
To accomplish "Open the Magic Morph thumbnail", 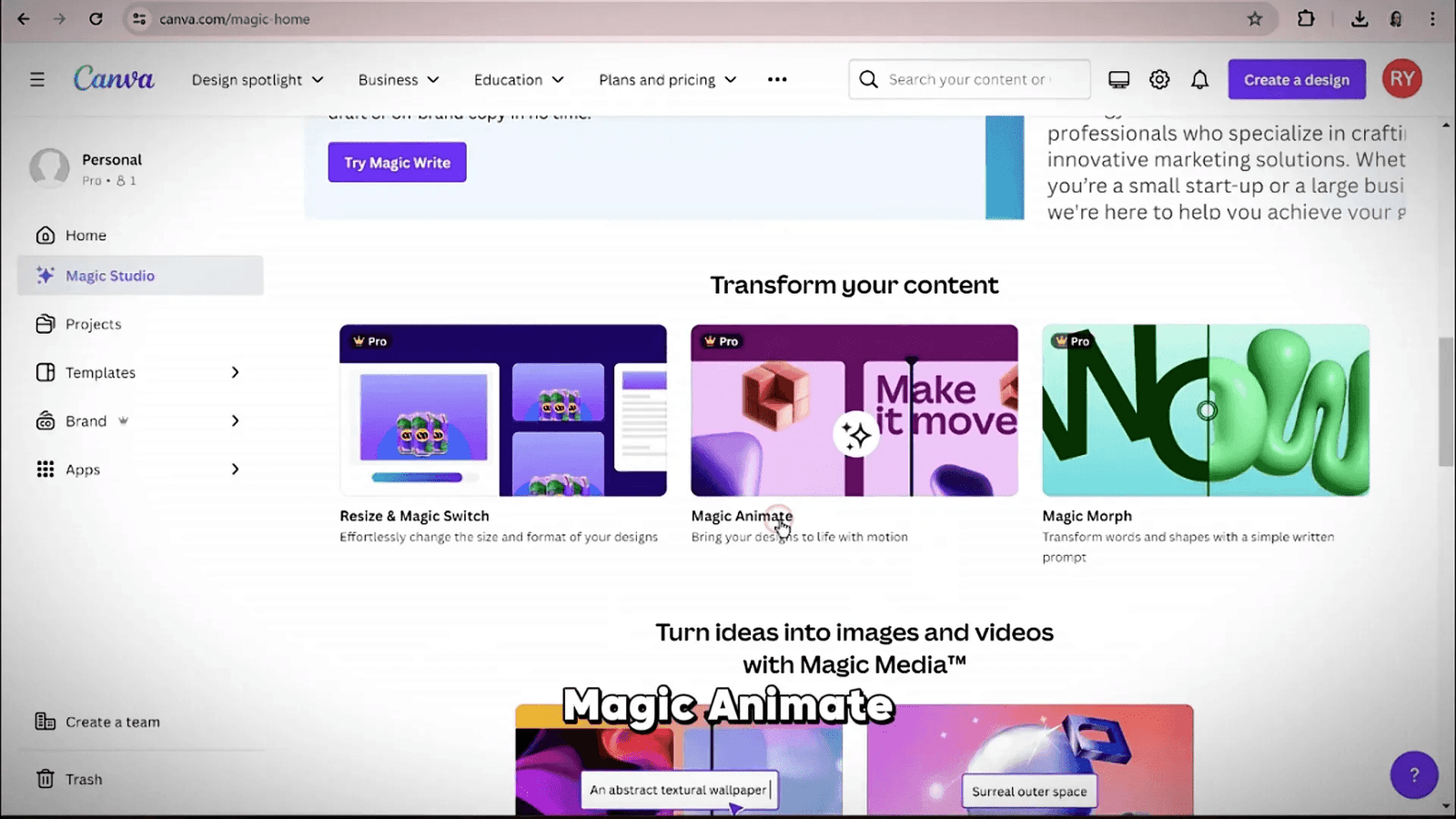I will coord(1206,410).
